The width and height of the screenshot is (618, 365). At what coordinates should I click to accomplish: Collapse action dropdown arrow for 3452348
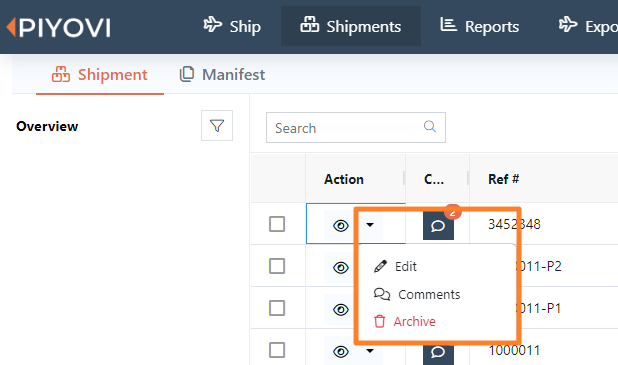coord(370,225)
